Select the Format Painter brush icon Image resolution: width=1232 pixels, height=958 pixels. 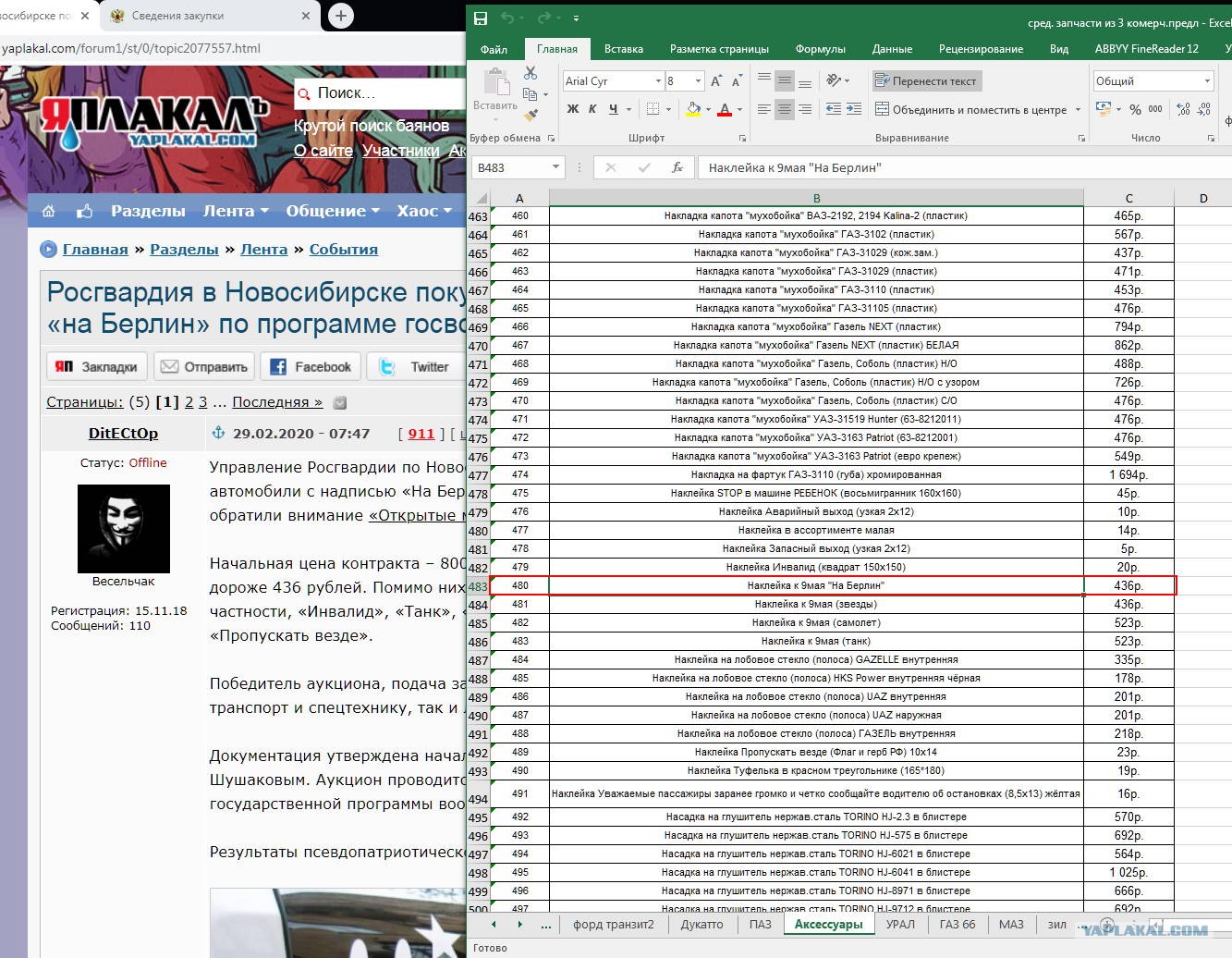(x=531, y=116)
